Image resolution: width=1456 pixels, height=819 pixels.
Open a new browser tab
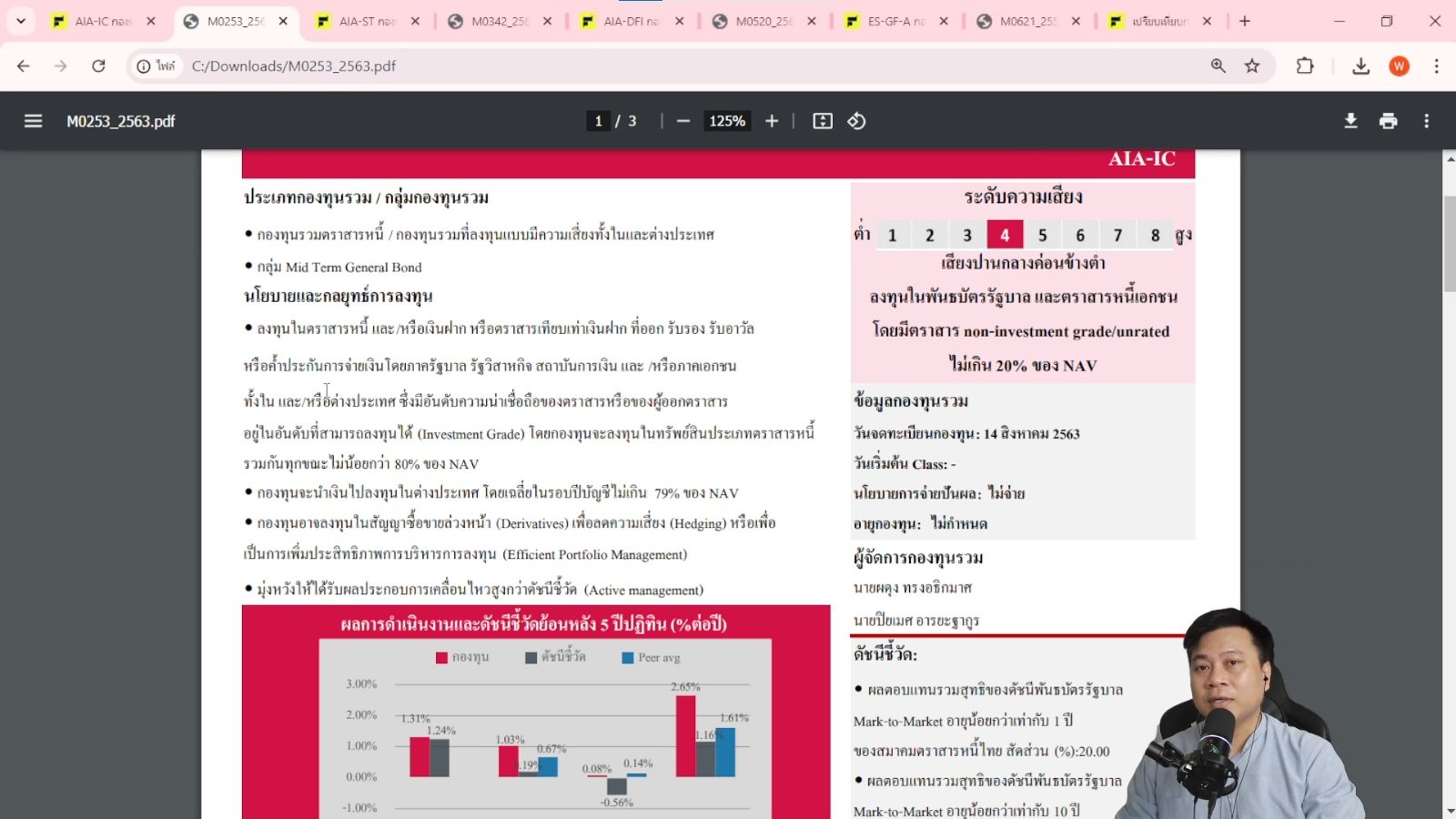click(x=1245, y=21)
